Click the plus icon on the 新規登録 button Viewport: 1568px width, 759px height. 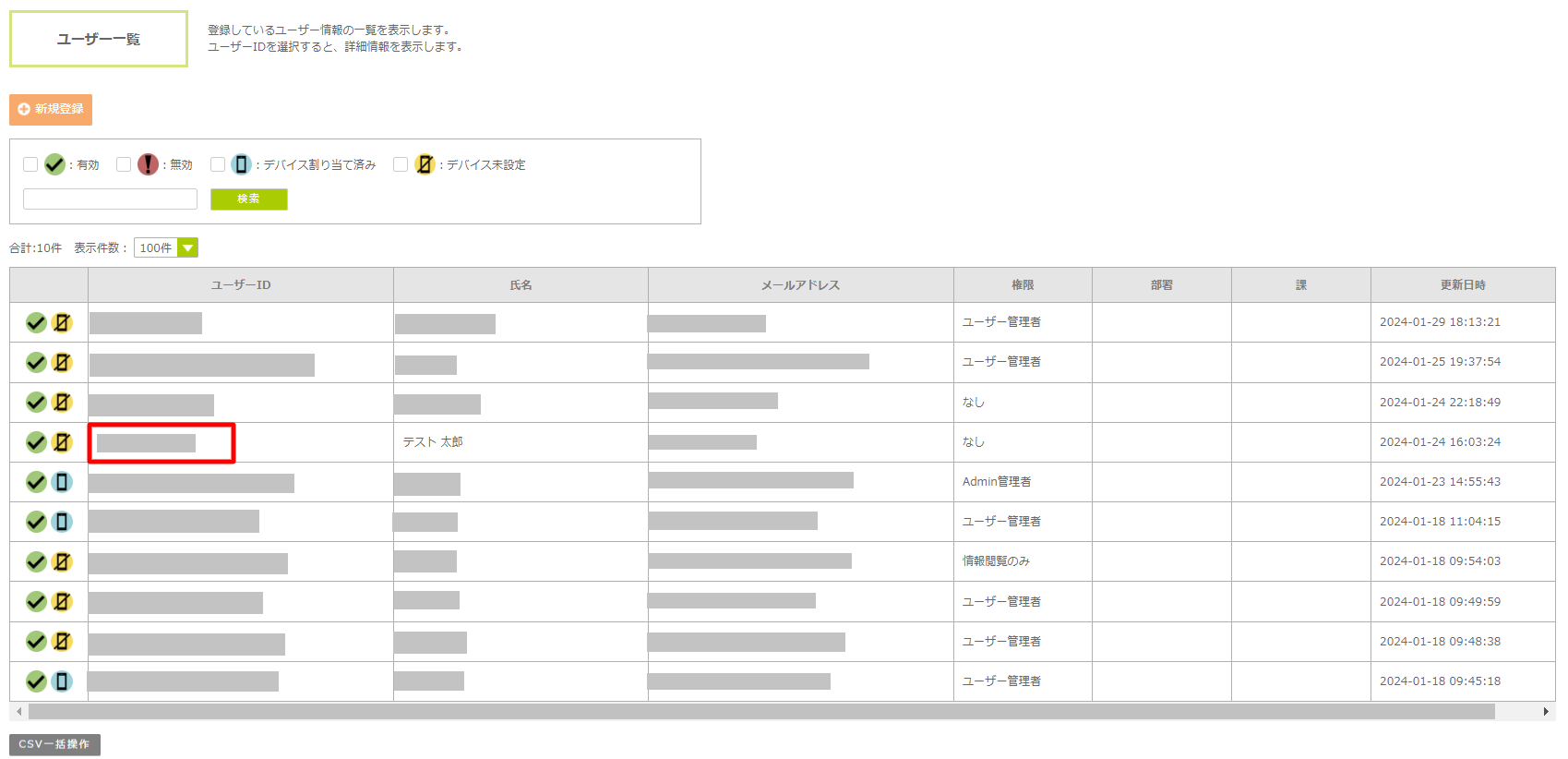pyautogui.click(x=24, y=109)
